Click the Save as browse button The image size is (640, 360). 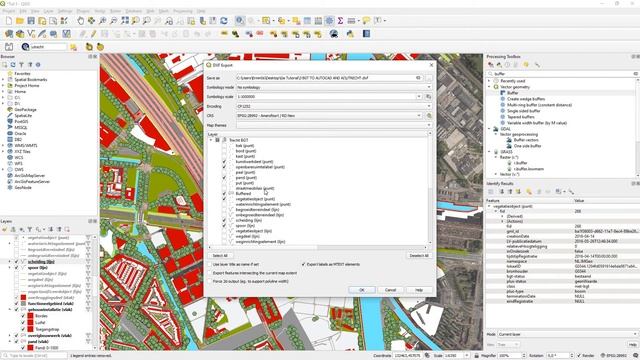coord(429,78)
